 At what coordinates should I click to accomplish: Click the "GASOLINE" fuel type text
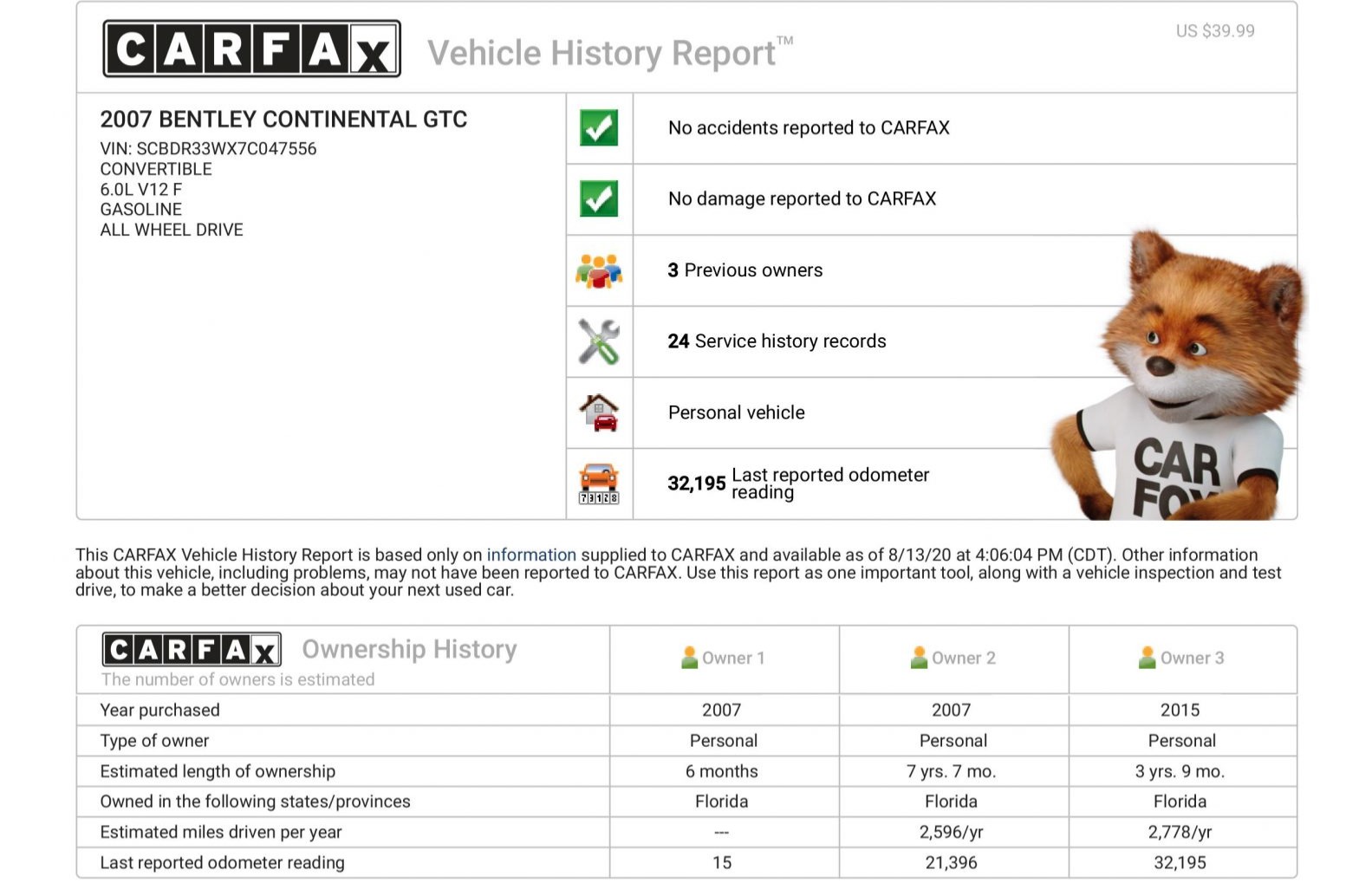141,209
